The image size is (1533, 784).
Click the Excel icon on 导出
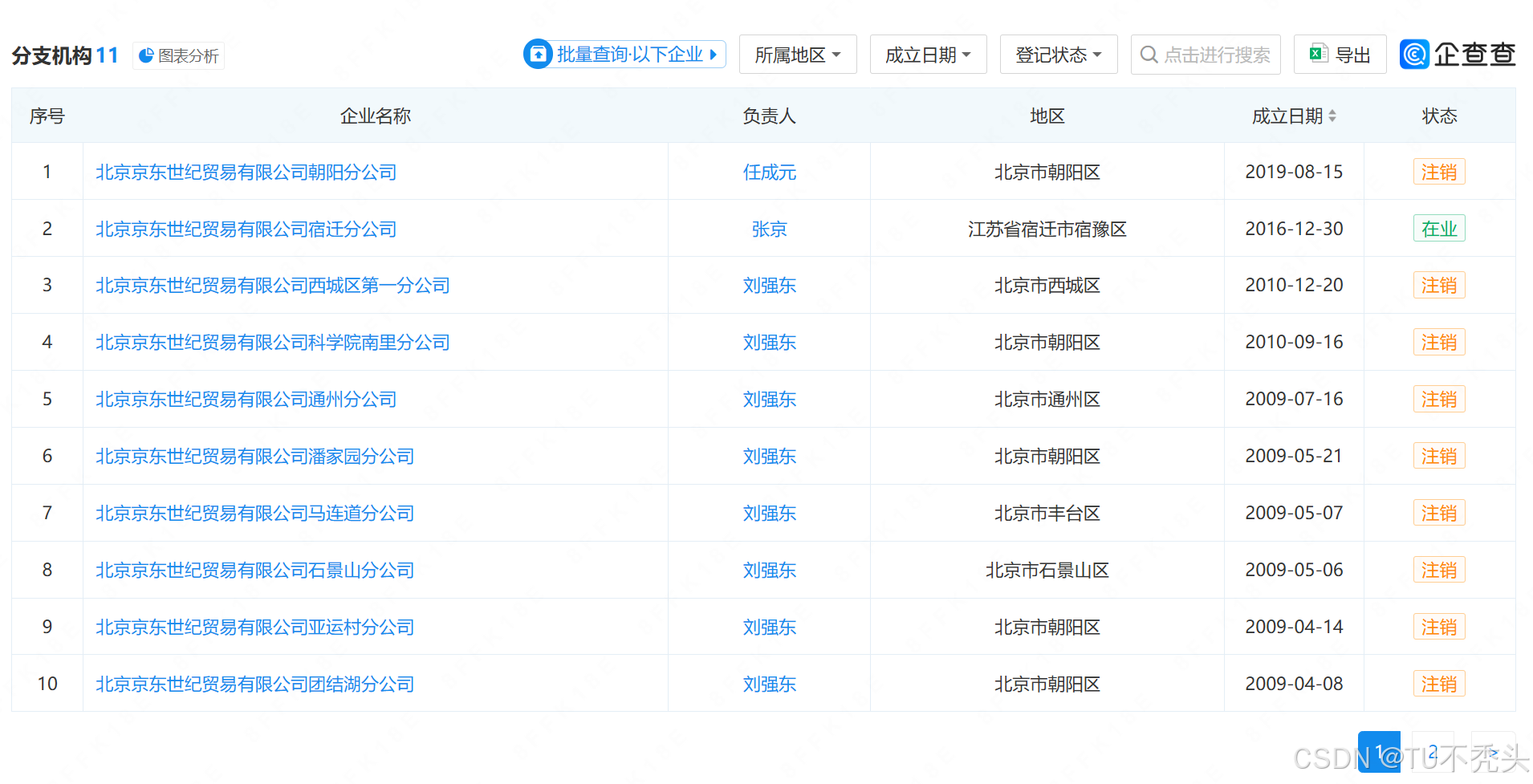(x=1318, y=54)
